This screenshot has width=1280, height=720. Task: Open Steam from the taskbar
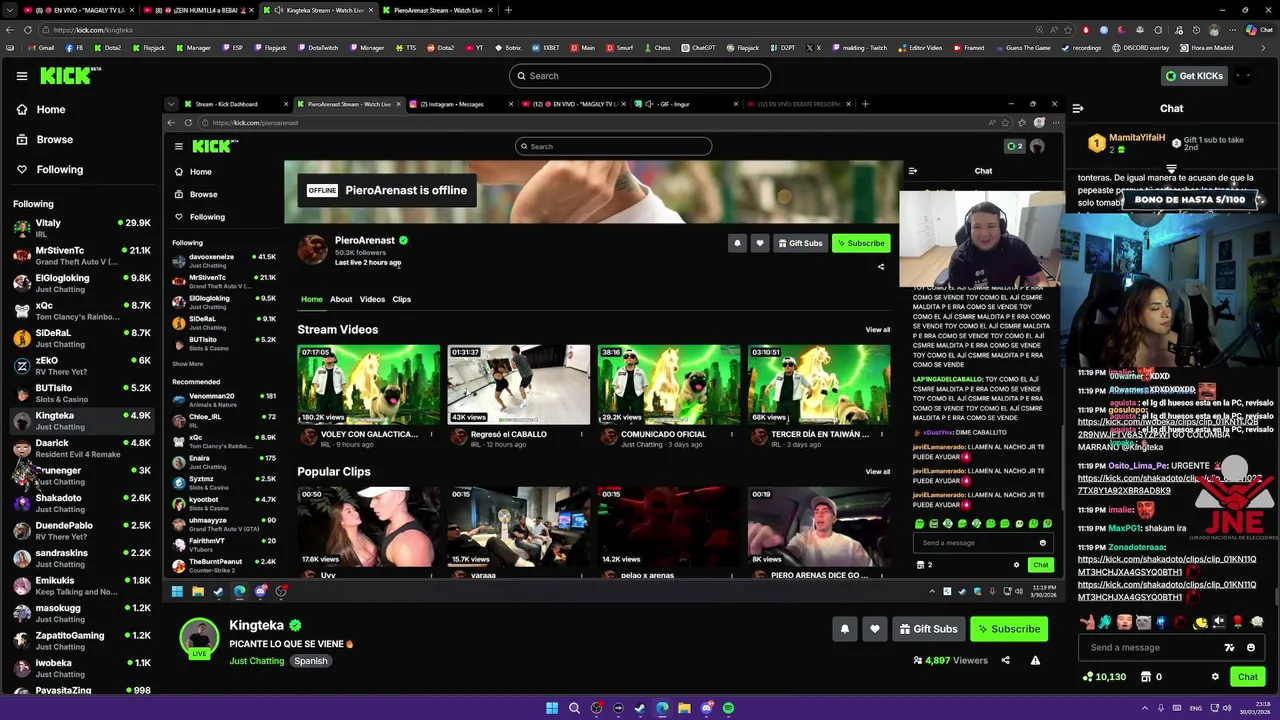tap(640, 708)
